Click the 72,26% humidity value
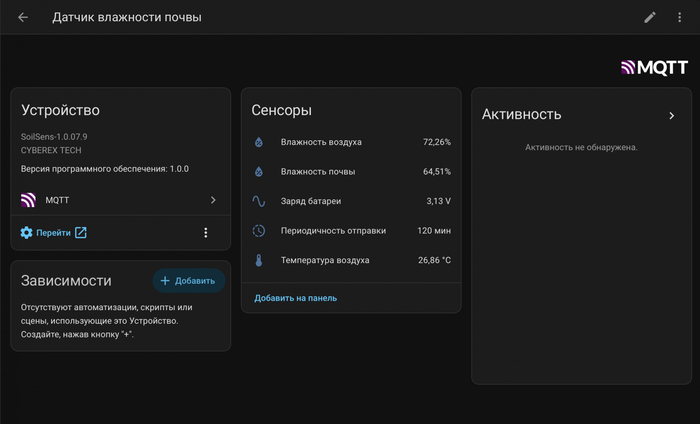700x424 pixels. tap(437, 142)
